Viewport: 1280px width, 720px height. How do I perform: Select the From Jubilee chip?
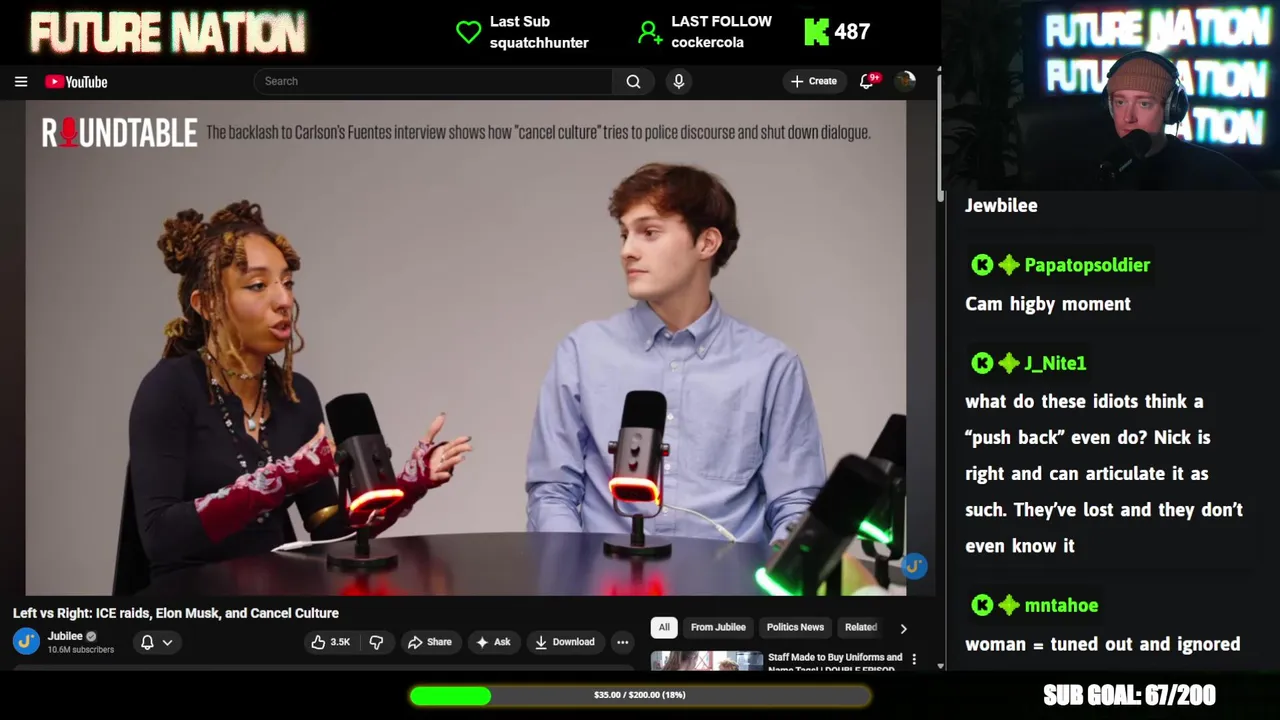tap(718, 627)
